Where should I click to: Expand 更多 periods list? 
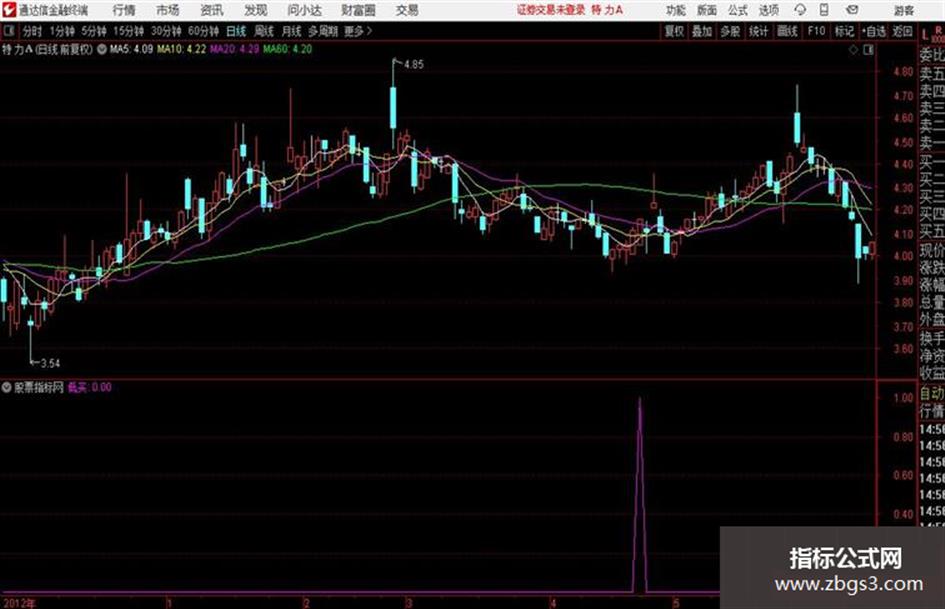(x=358, y=31)
